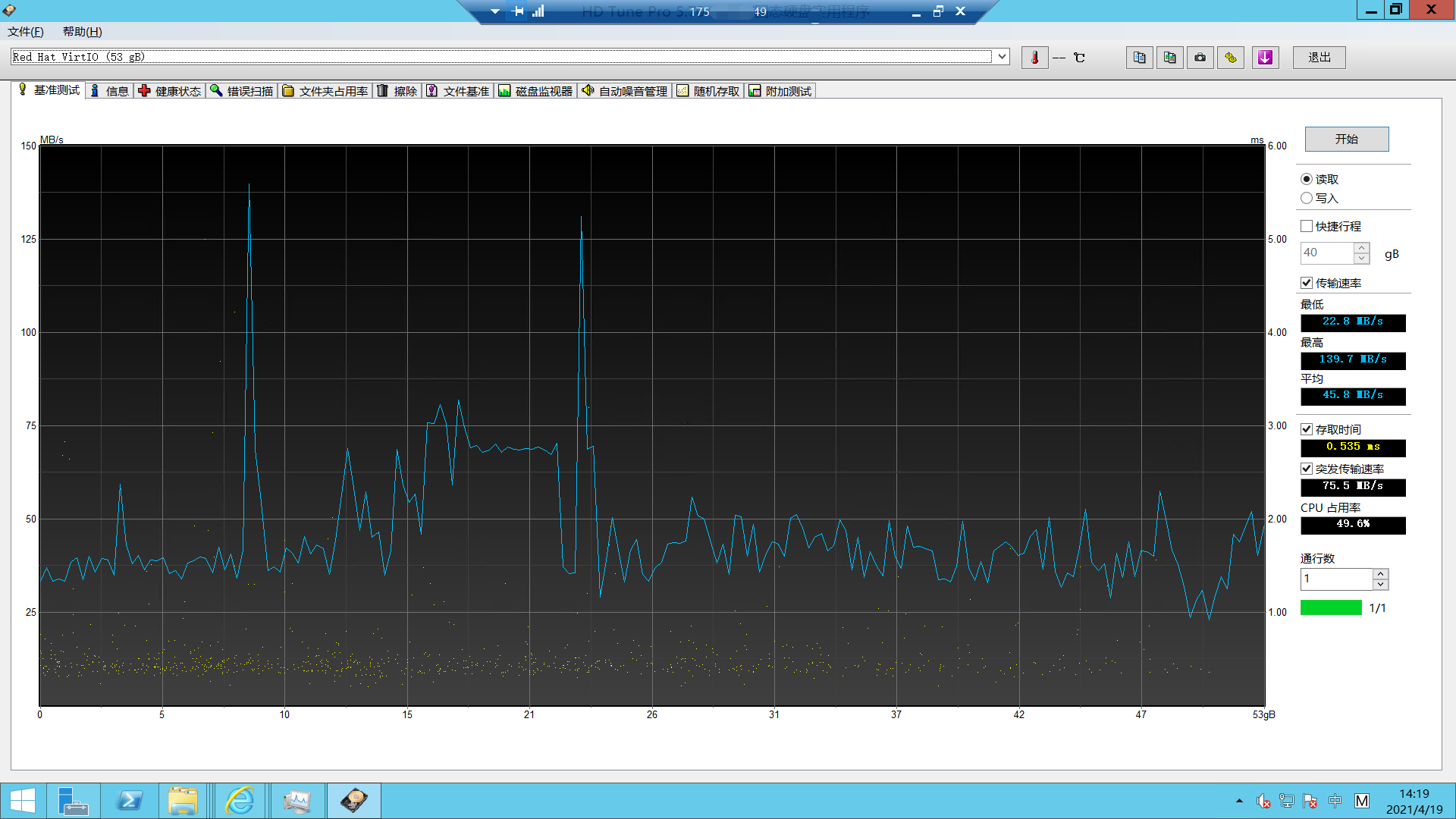Click the 退出 exit button
The image size is (1456, 819).
click(1319, 58)
